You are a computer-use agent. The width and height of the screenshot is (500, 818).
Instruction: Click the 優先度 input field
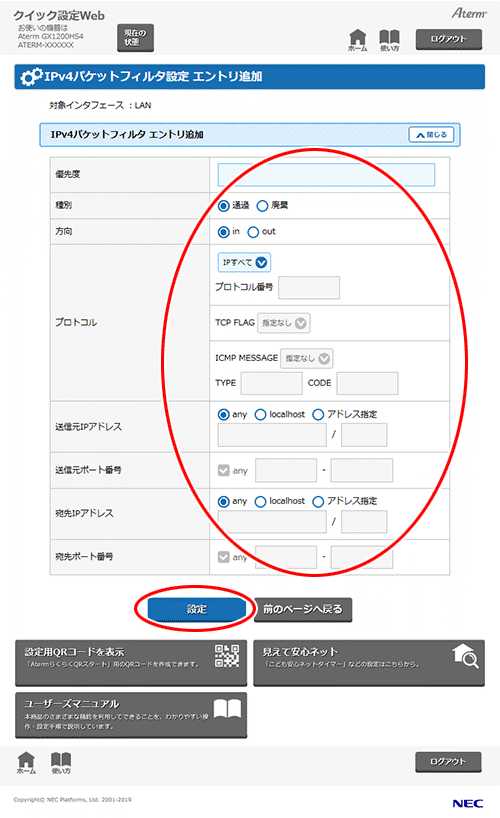326,175
